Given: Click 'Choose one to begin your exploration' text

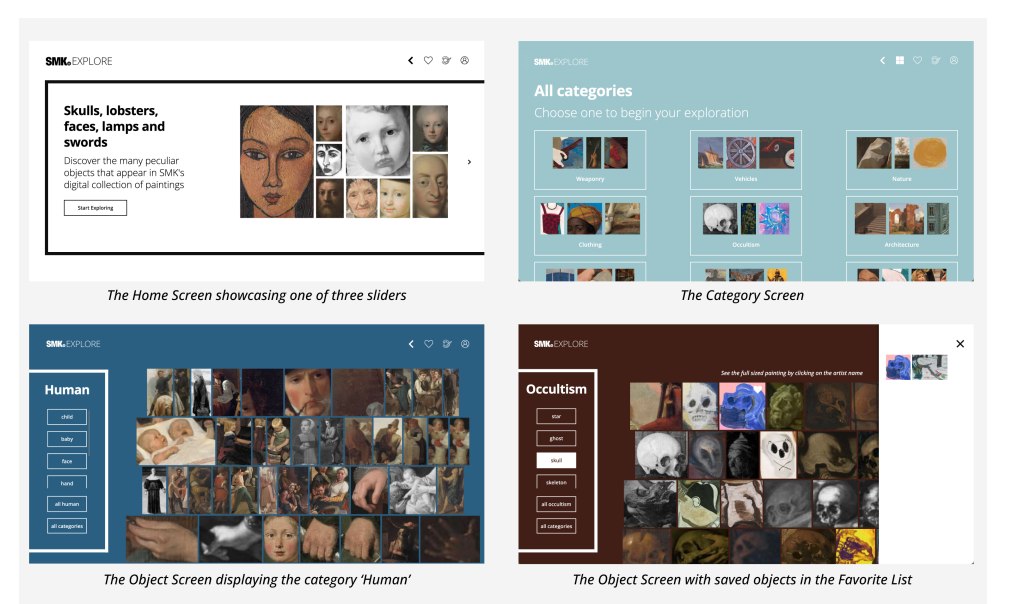Looking at the screenshot, I should coord(641,113).
